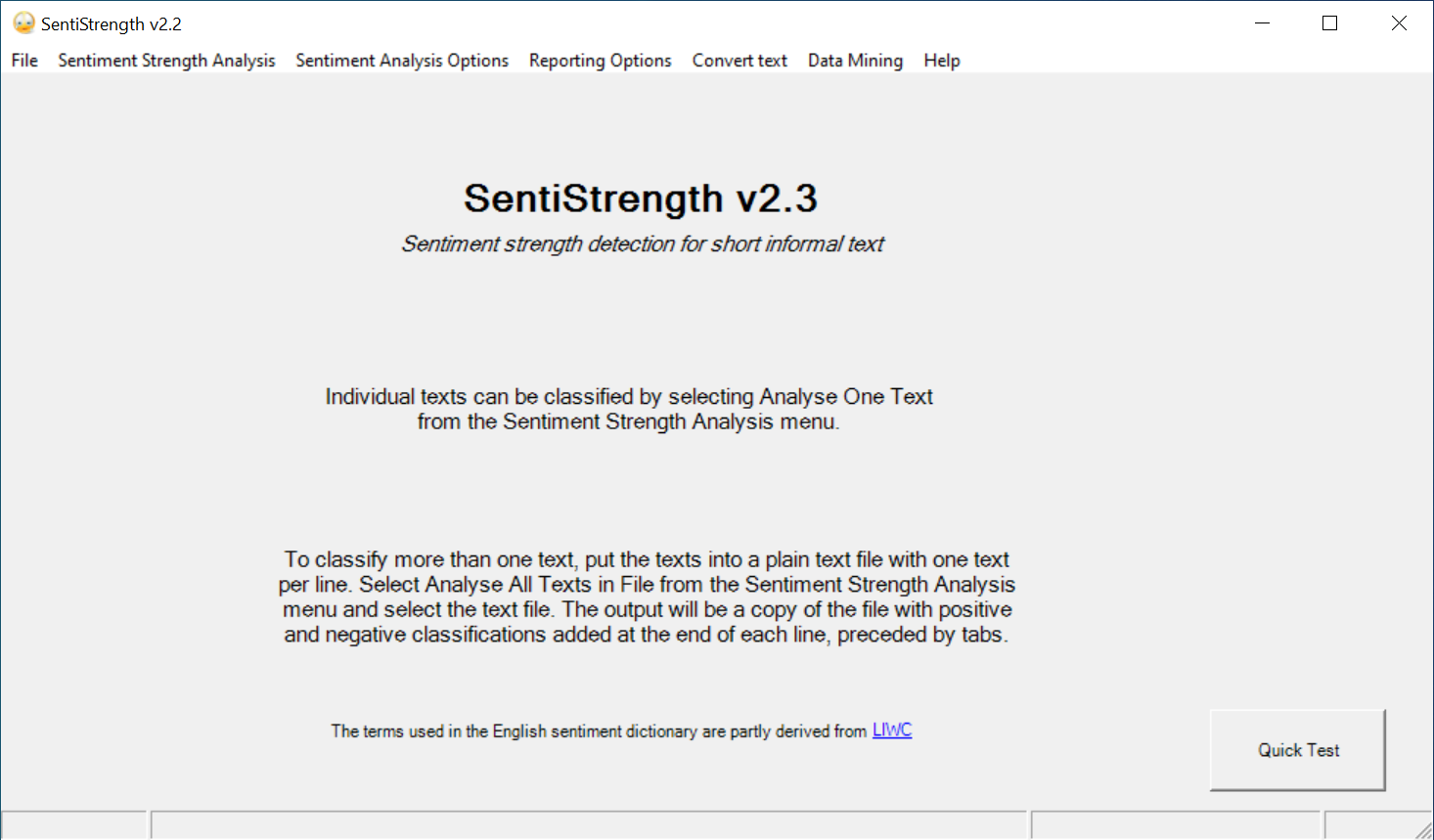Click the italic sentiment strength detection subtitle
This screenshot has height=840, width=1434.
tap(643, 244)
